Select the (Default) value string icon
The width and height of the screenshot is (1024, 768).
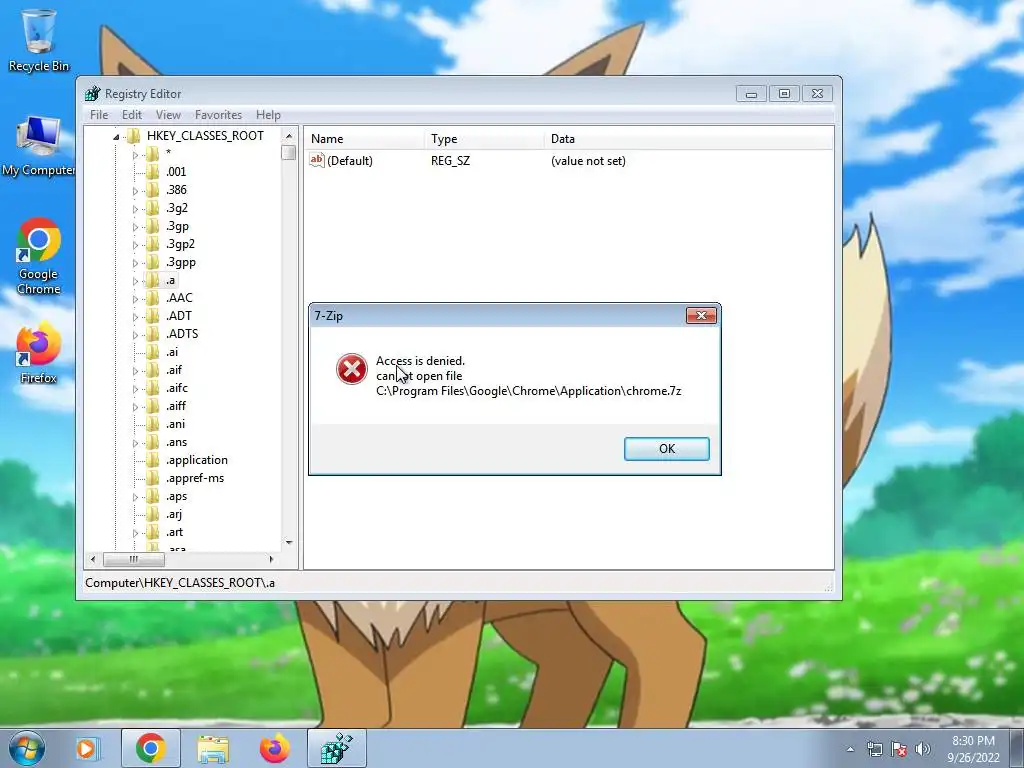pos(317,160)
